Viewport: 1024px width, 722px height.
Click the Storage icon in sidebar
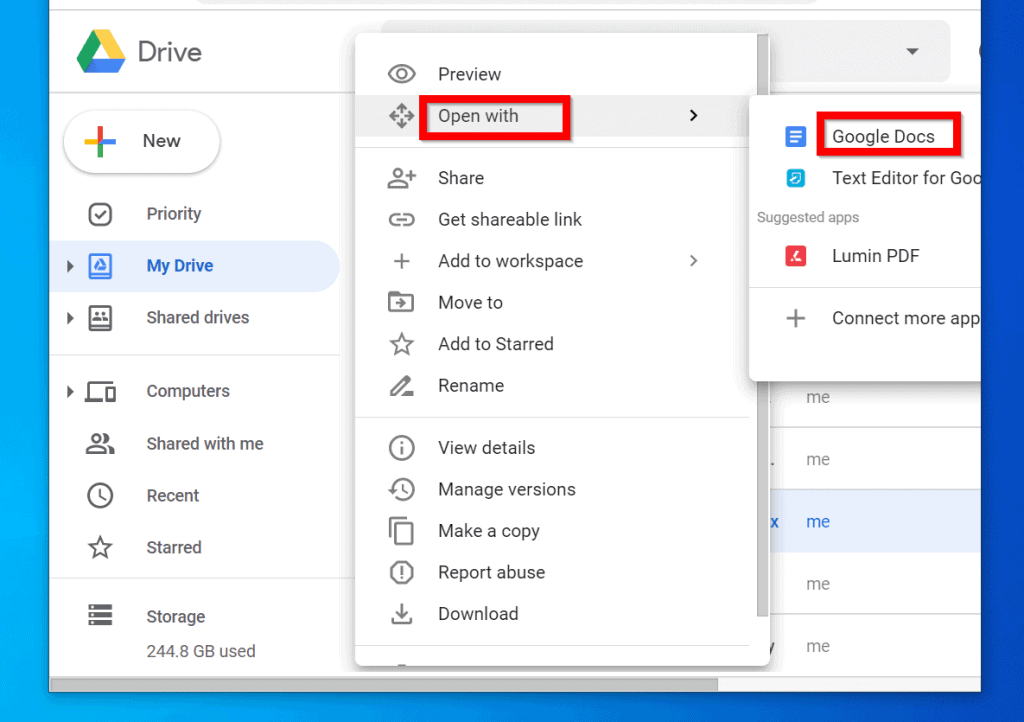coord(100,615)
